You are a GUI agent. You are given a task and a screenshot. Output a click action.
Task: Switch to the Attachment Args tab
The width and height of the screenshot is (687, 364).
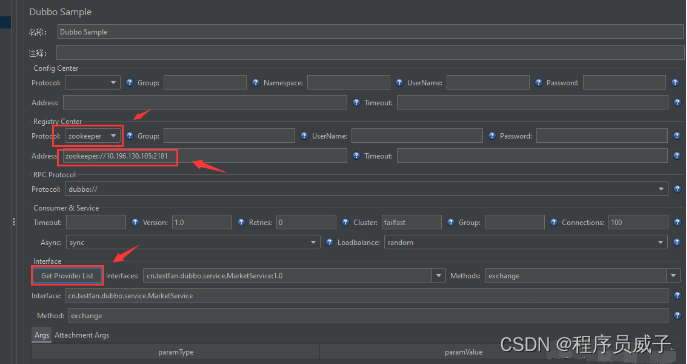click(x=82, y=336)
